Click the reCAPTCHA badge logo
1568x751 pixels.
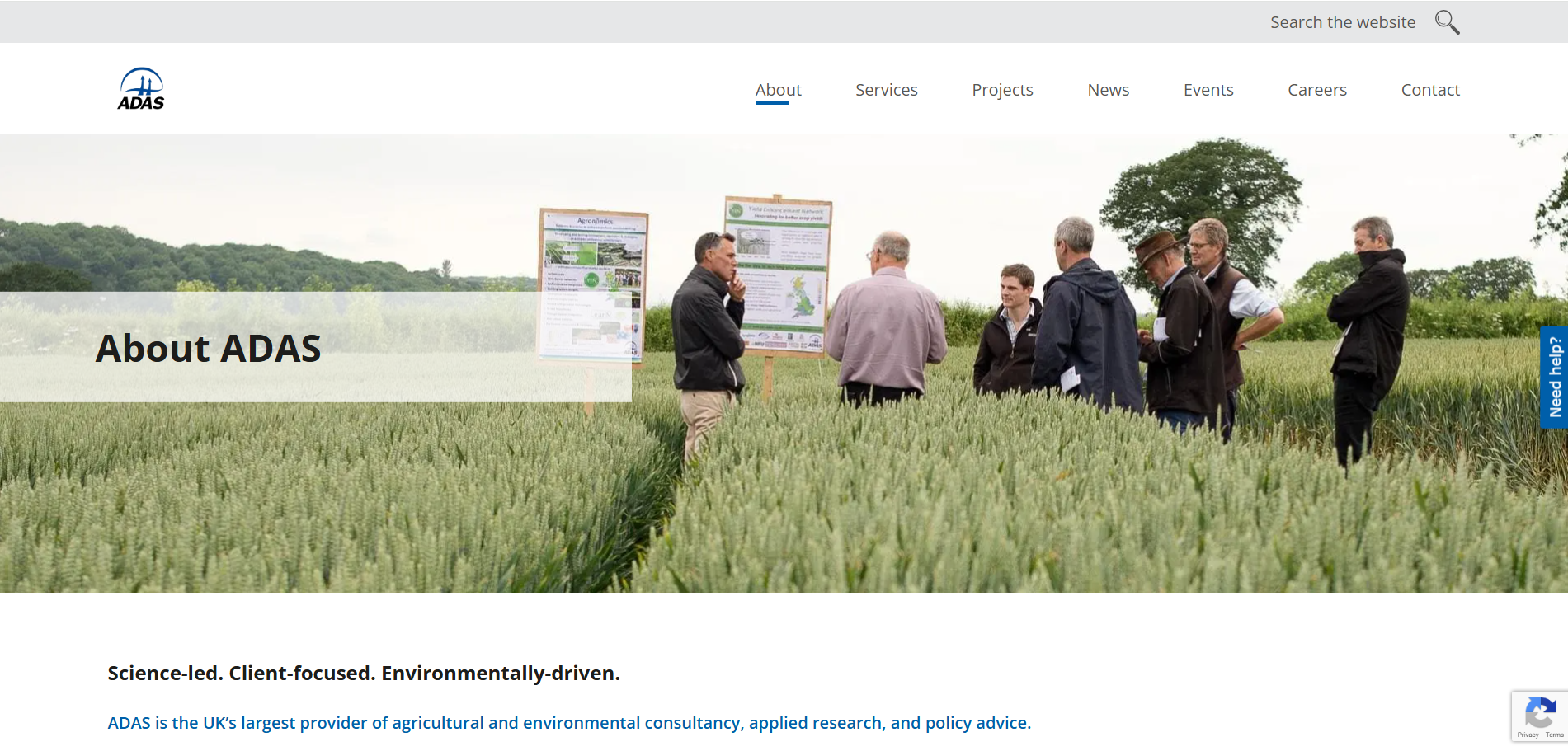pos(1539,712)
